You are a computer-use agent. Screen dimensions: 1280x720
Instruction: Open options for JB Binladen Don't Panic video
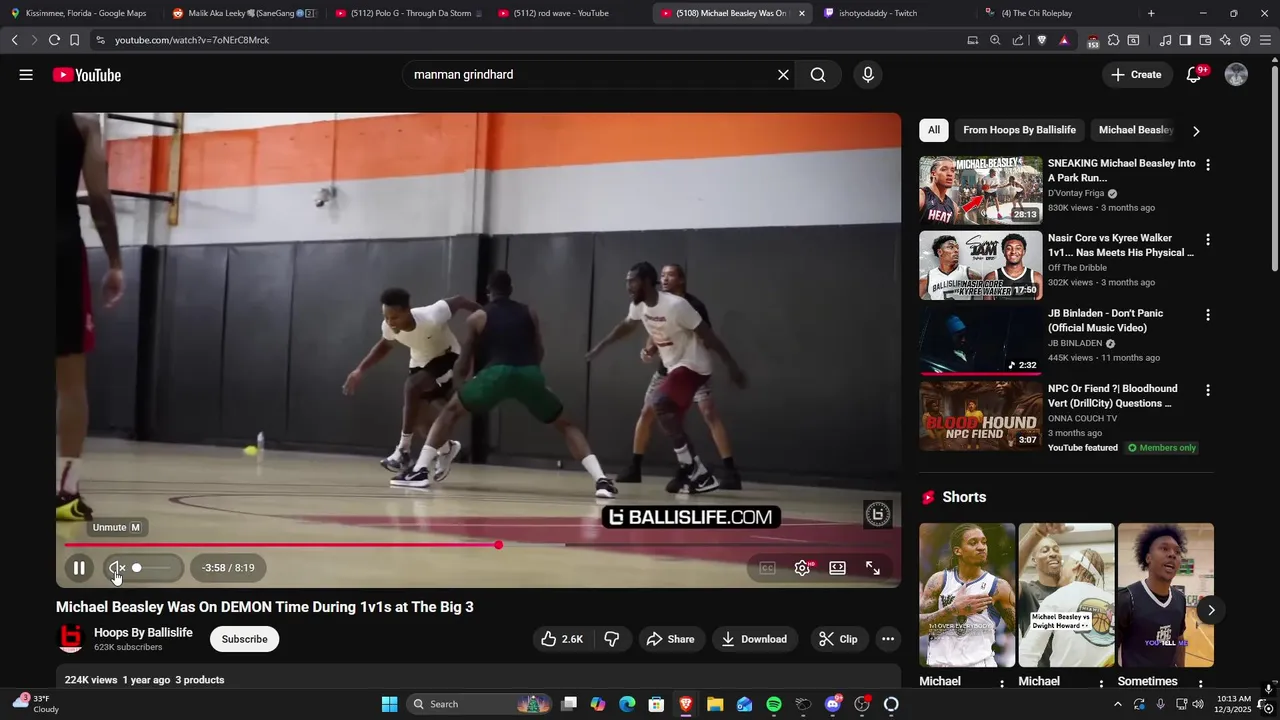point(1207,315)
